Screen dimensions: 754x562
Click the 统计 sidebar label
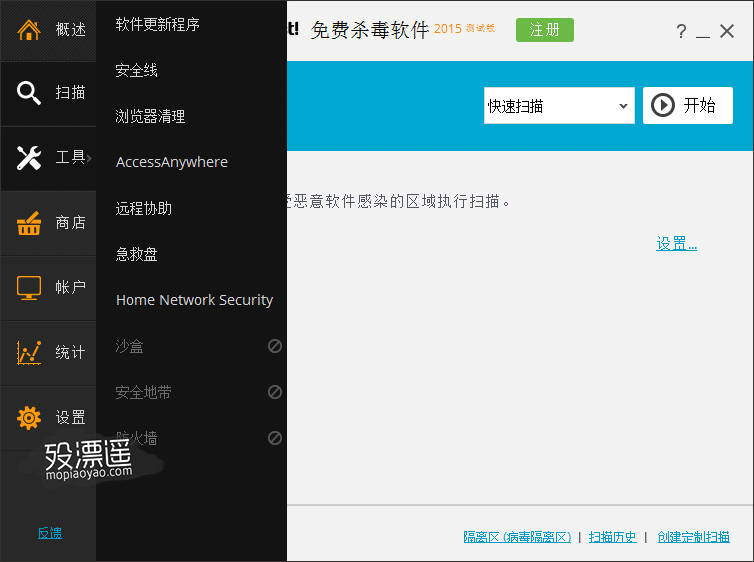click(70, 352)
